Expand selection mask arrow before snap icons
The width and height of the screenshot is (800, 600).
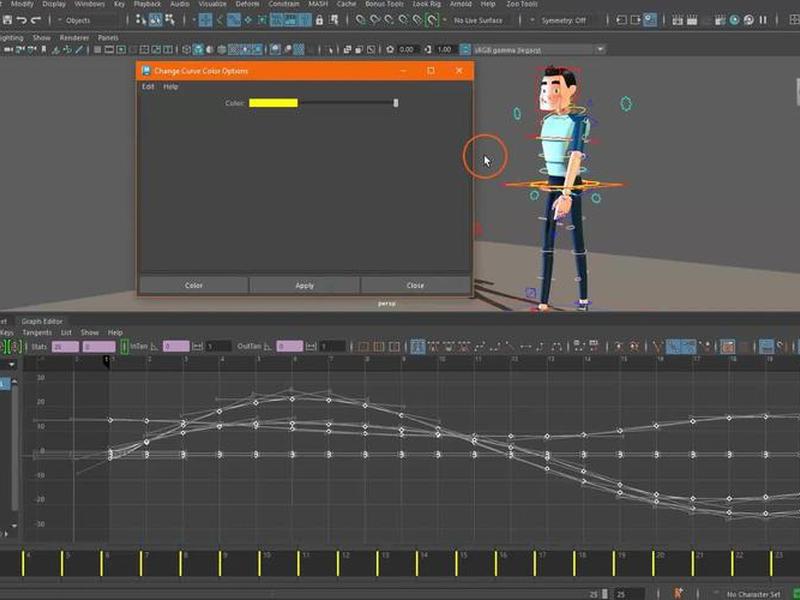(194, 20)
